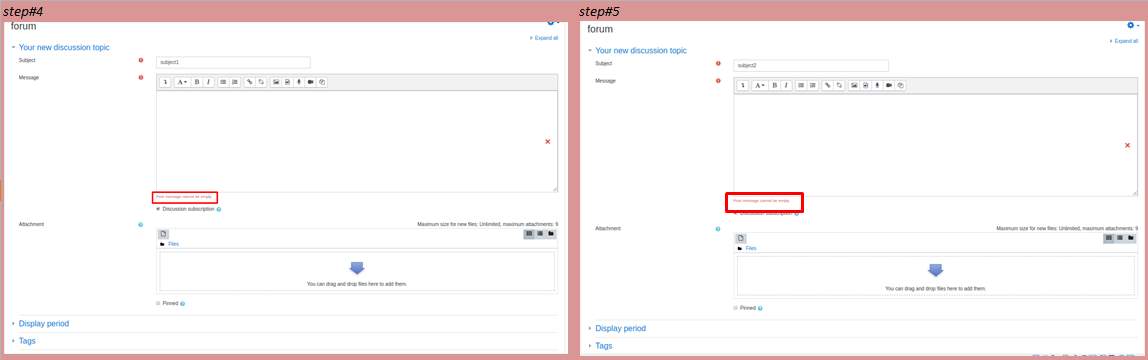Open the Files folder link in step#4
1148x360 pixels.
pyautogui.click(x=173, y=244)
